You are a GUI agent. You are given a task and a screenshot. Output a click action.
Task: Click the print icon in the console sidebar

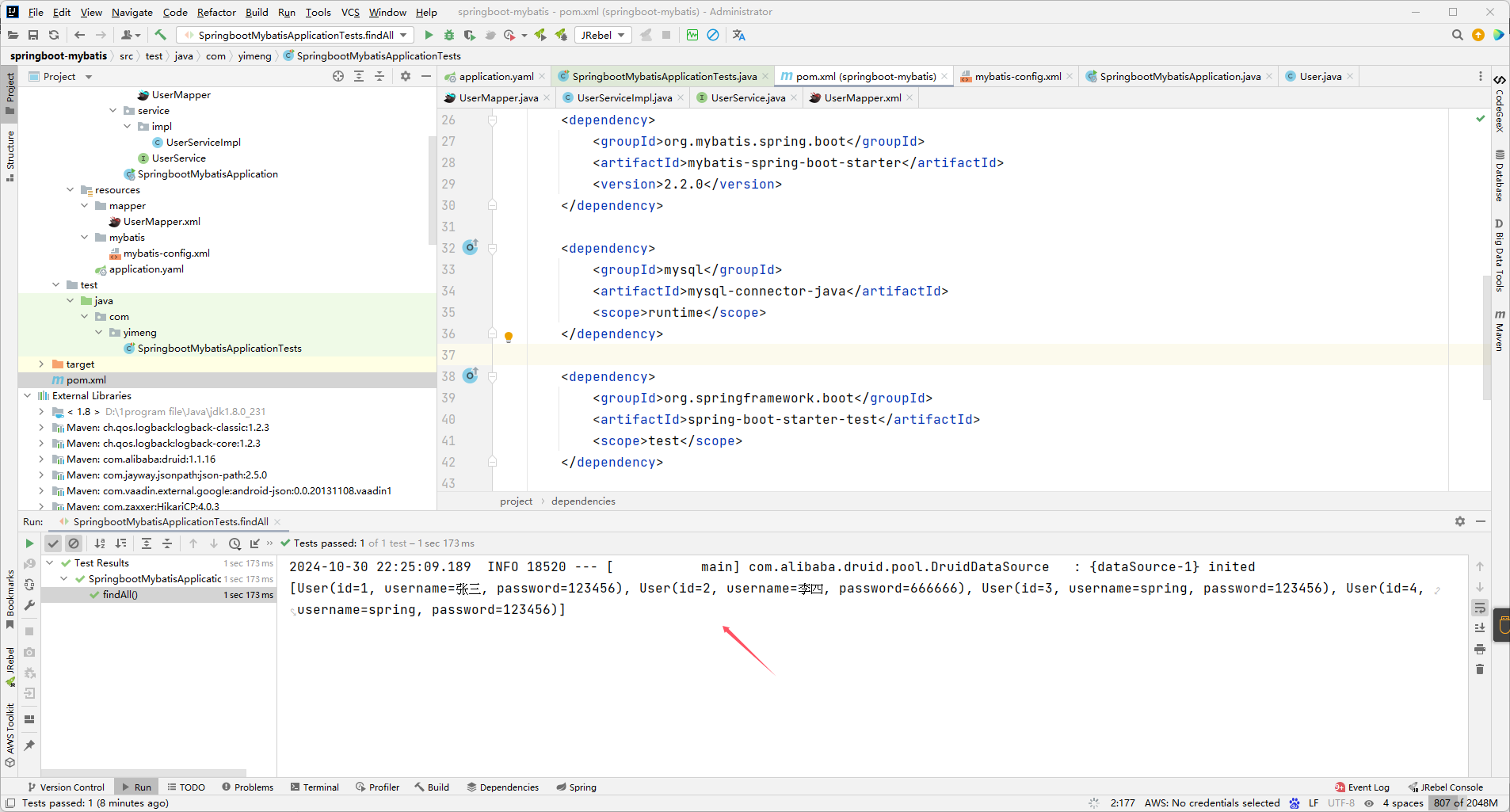click(x=1480, y=649)
